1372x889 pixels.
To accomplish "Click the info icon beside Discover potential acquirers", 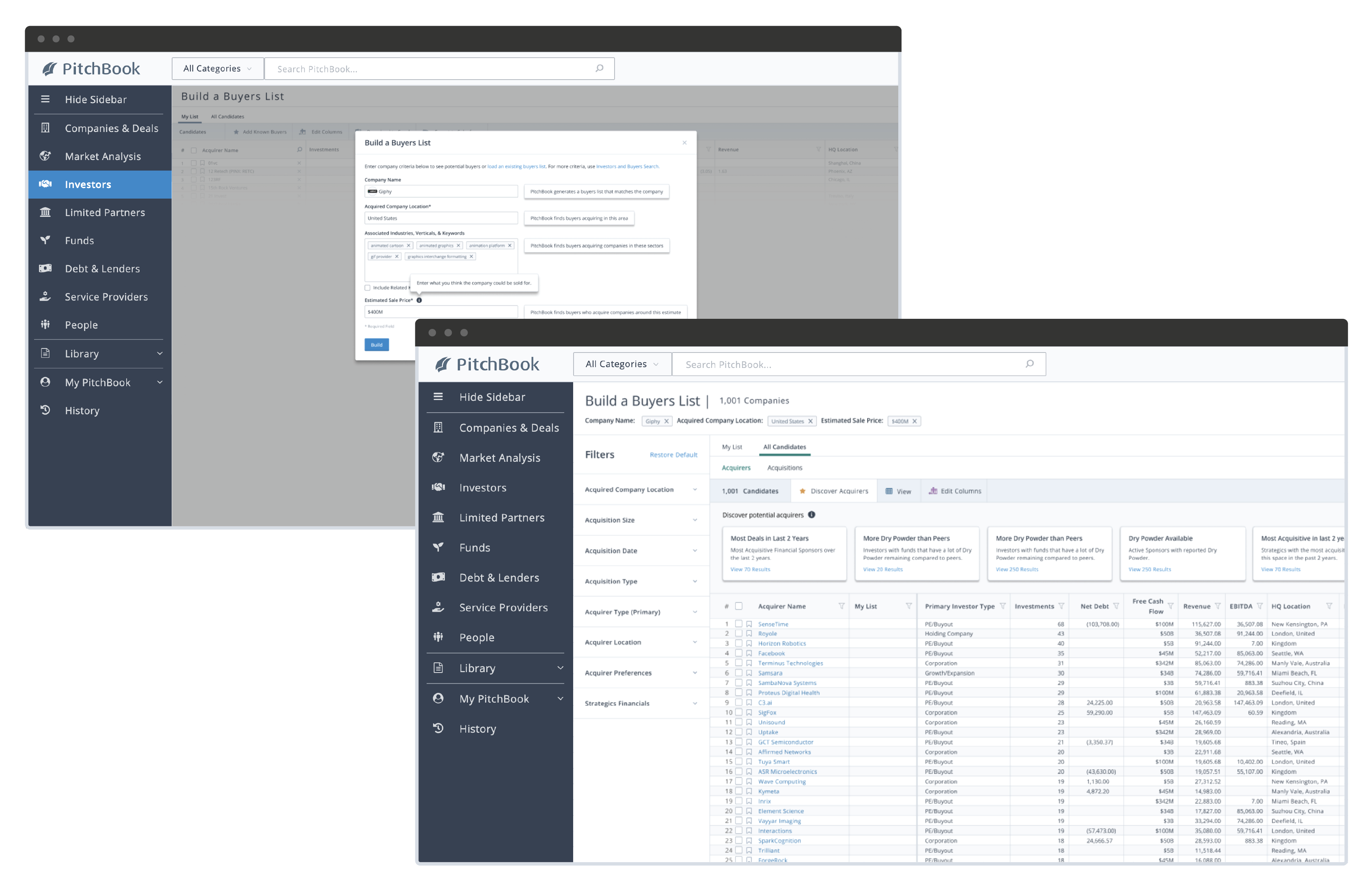I will 811,515.
